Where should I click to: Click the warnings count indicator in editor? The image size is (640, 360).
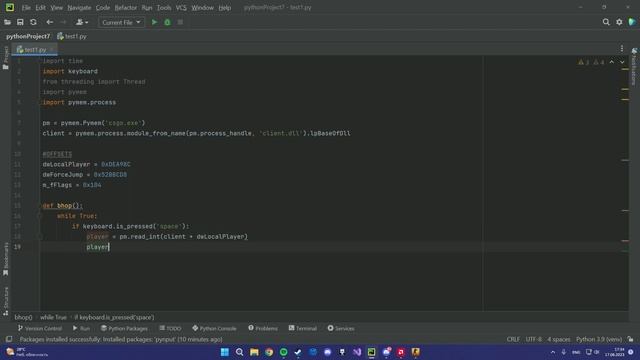tap(584, 62)
